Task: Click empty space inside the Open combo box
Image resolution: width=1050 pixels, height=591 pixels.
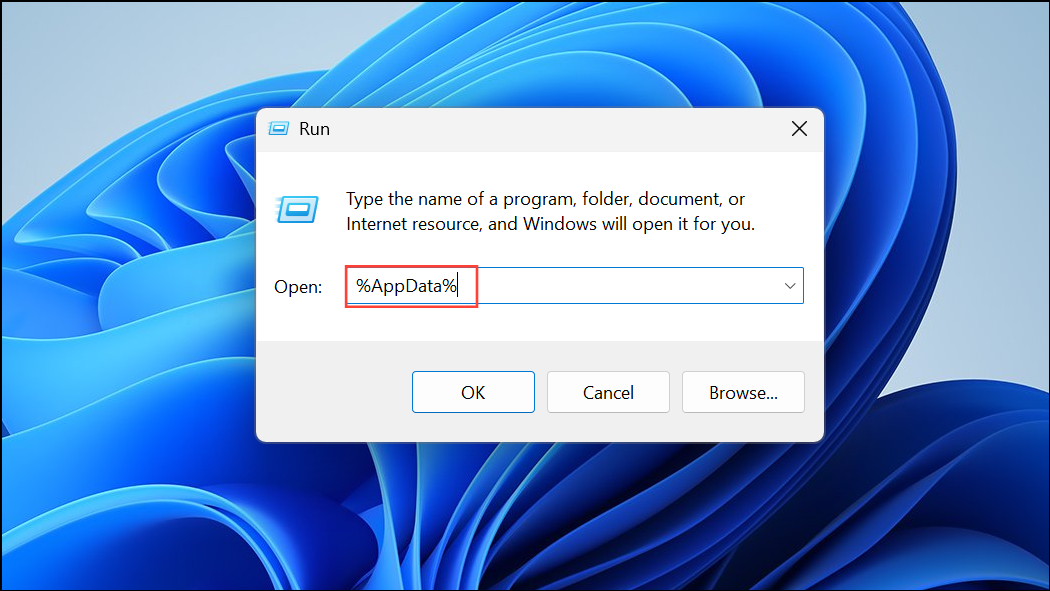Action: [620, 286]
